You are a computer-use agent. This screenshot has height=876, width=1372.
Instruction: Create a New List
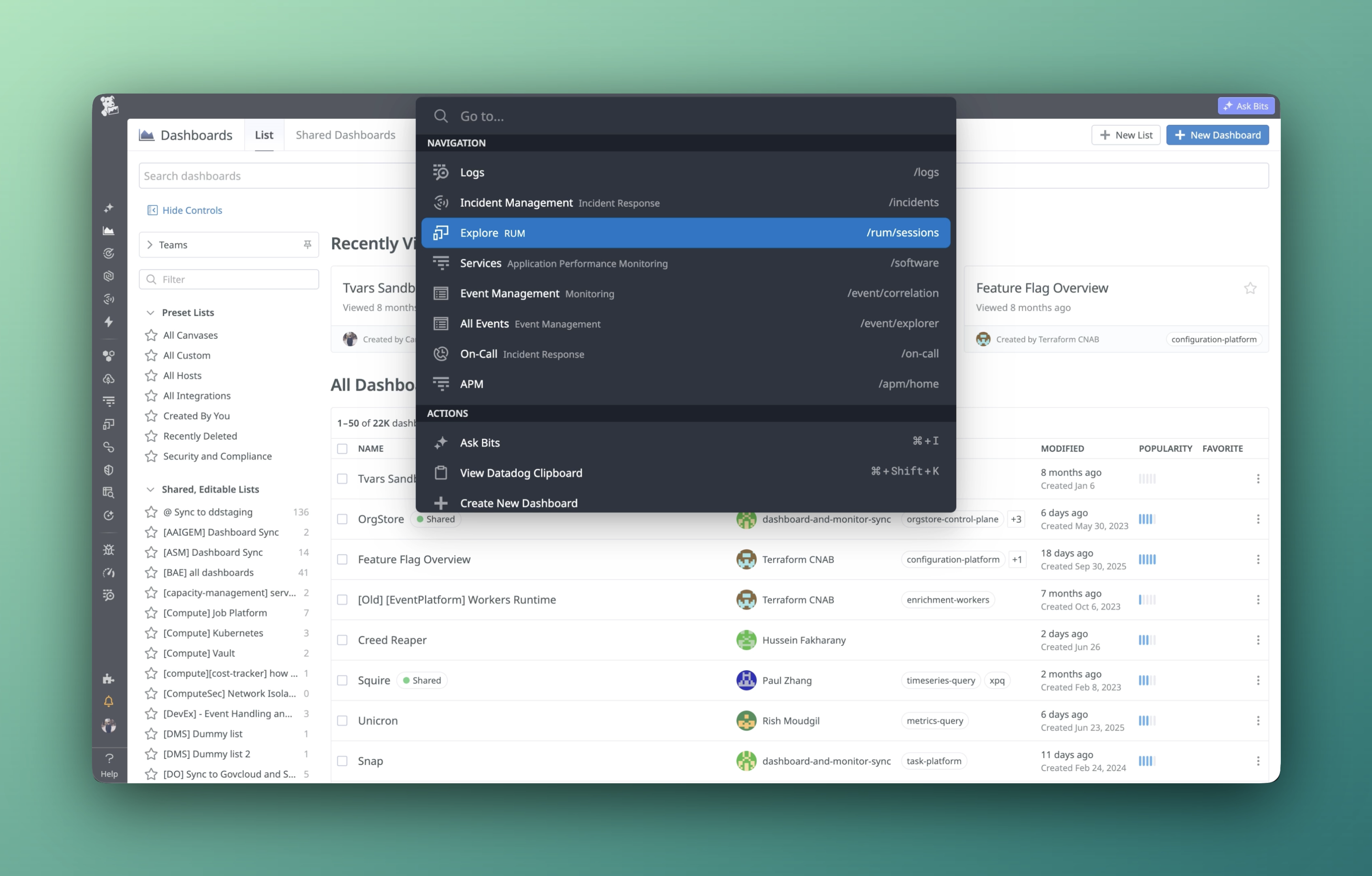(x=1125, y=135)
